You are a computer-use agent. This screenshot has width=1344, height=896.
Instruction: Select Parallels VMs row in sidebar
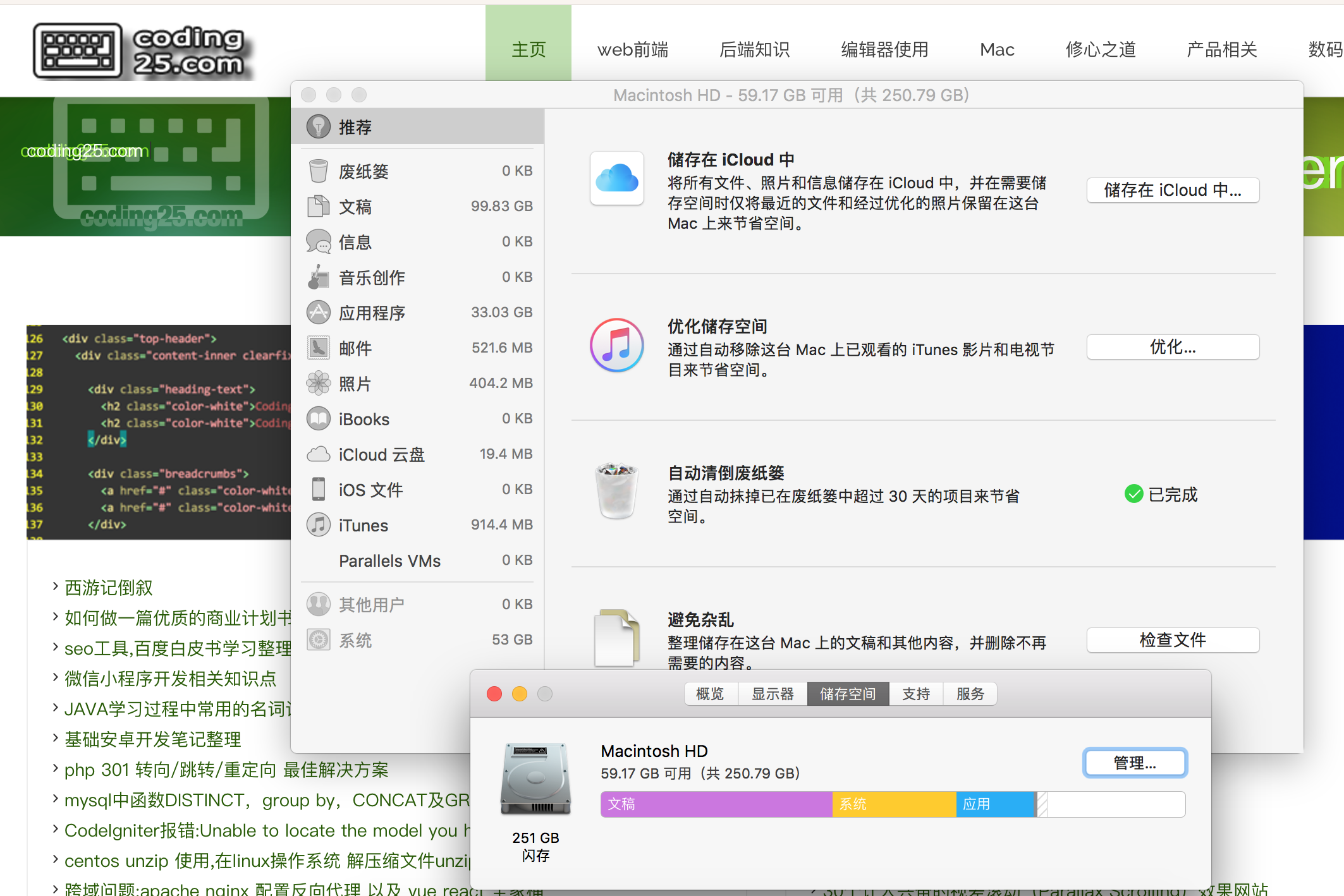coord(417,560)
